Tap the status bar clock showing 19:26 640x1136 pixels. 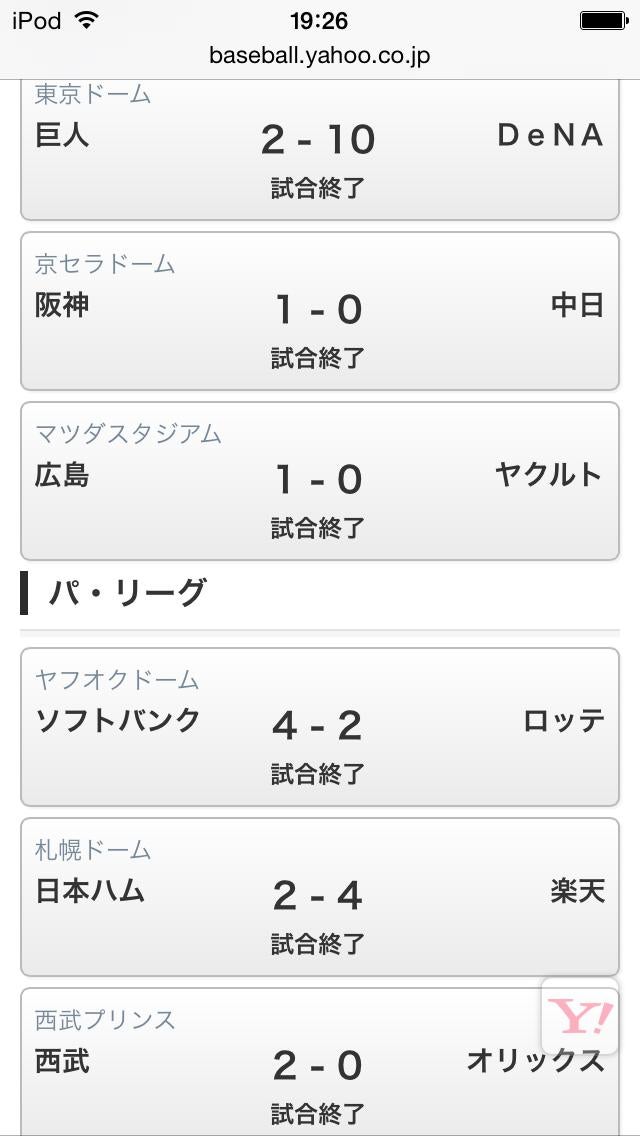click(319, 20)
